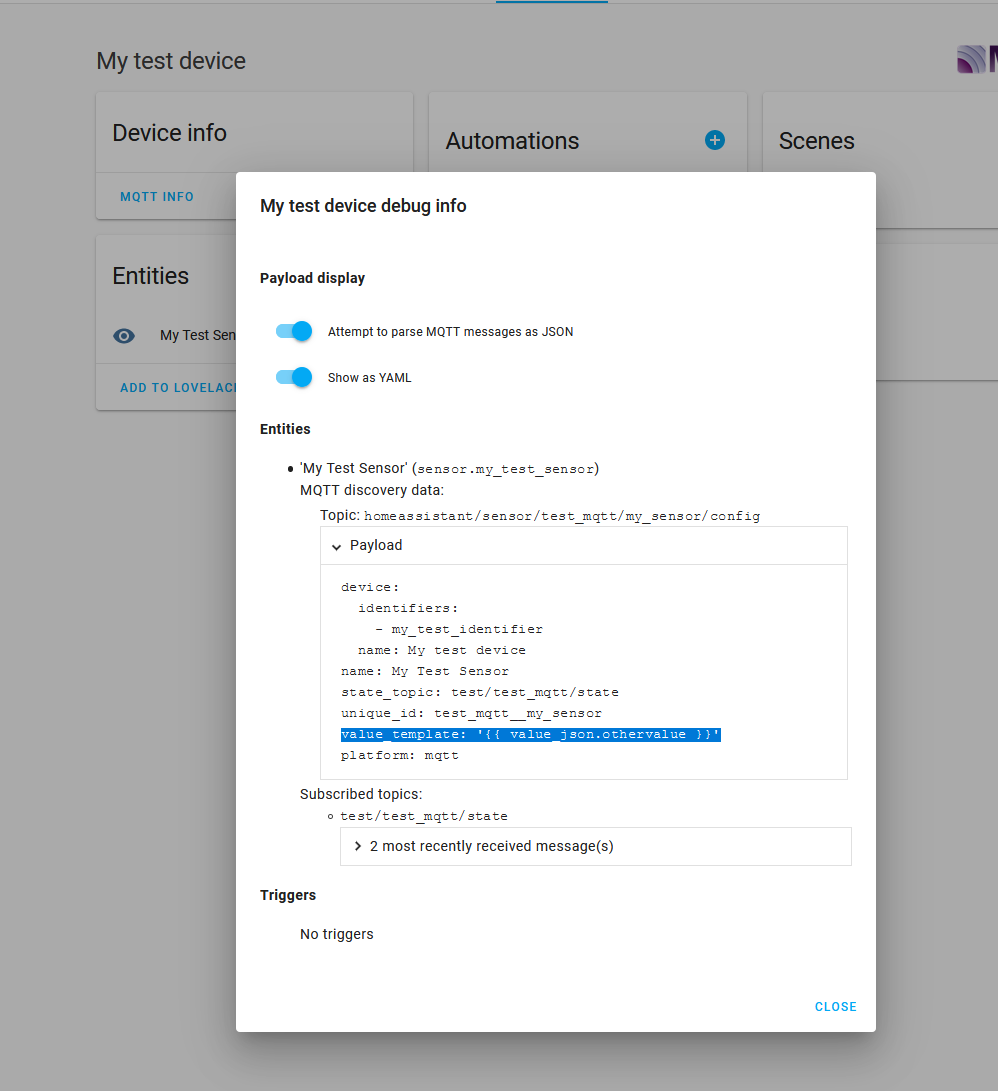Click the MQTT logo icon
The height and width of the screenshot is (1091, 998).
977,59
